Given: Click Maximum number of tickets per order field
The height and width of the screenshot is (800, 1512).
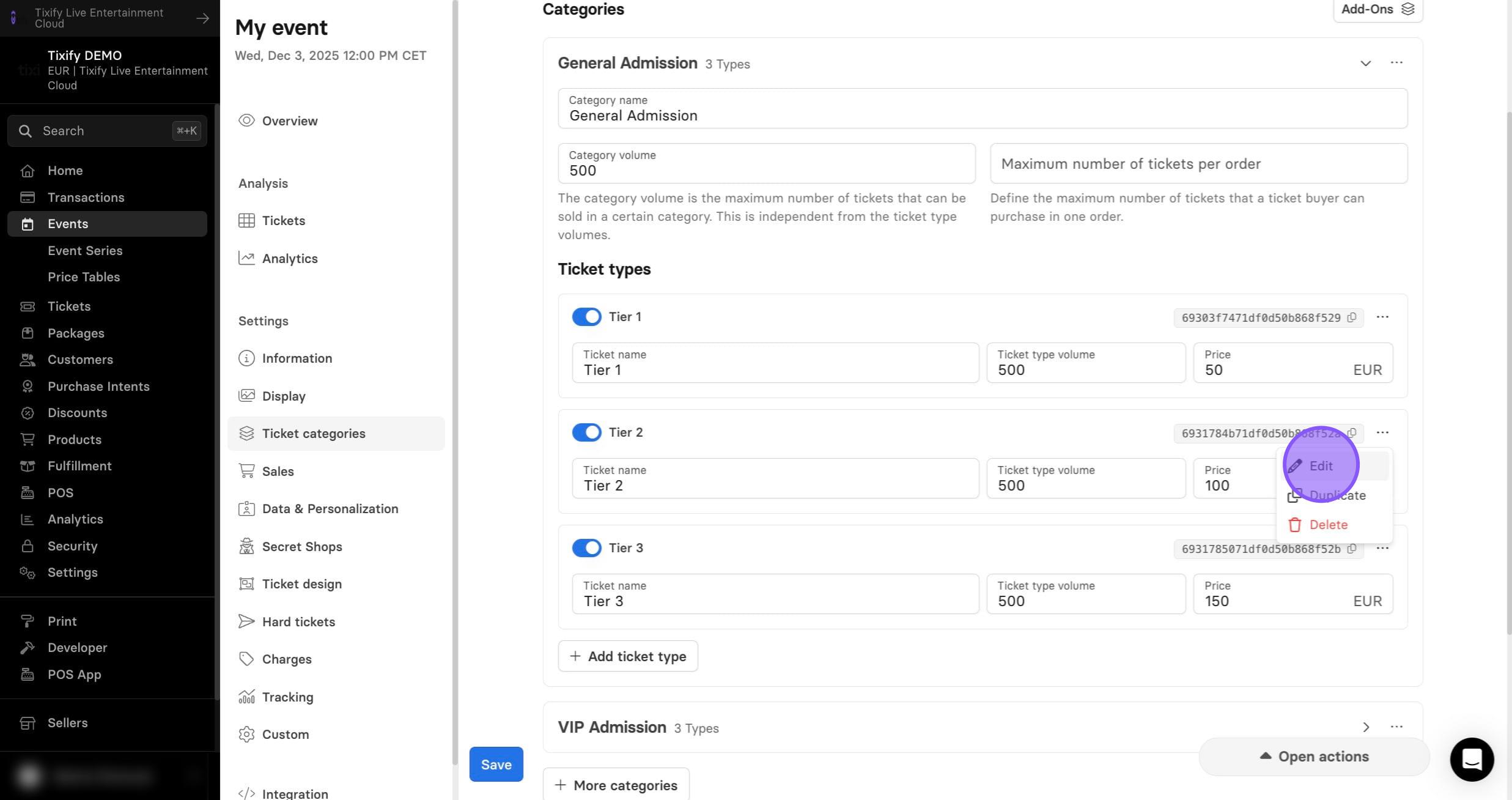Looking at the screenshot, I should click(x=1198, y=163).
